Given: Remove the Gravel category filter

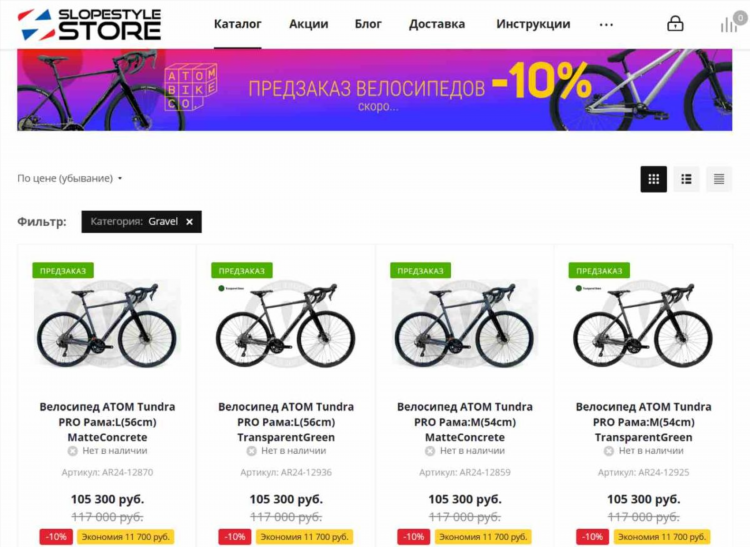Looking at the screenshot, I should (x=189, y=222).
